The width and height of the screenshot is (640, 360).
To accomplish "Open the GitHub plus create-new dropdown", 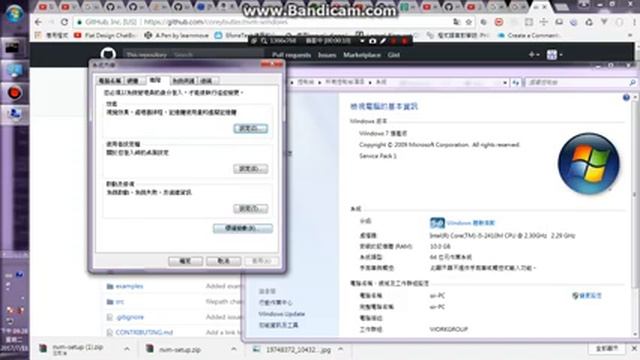I will tap(534, 54).
